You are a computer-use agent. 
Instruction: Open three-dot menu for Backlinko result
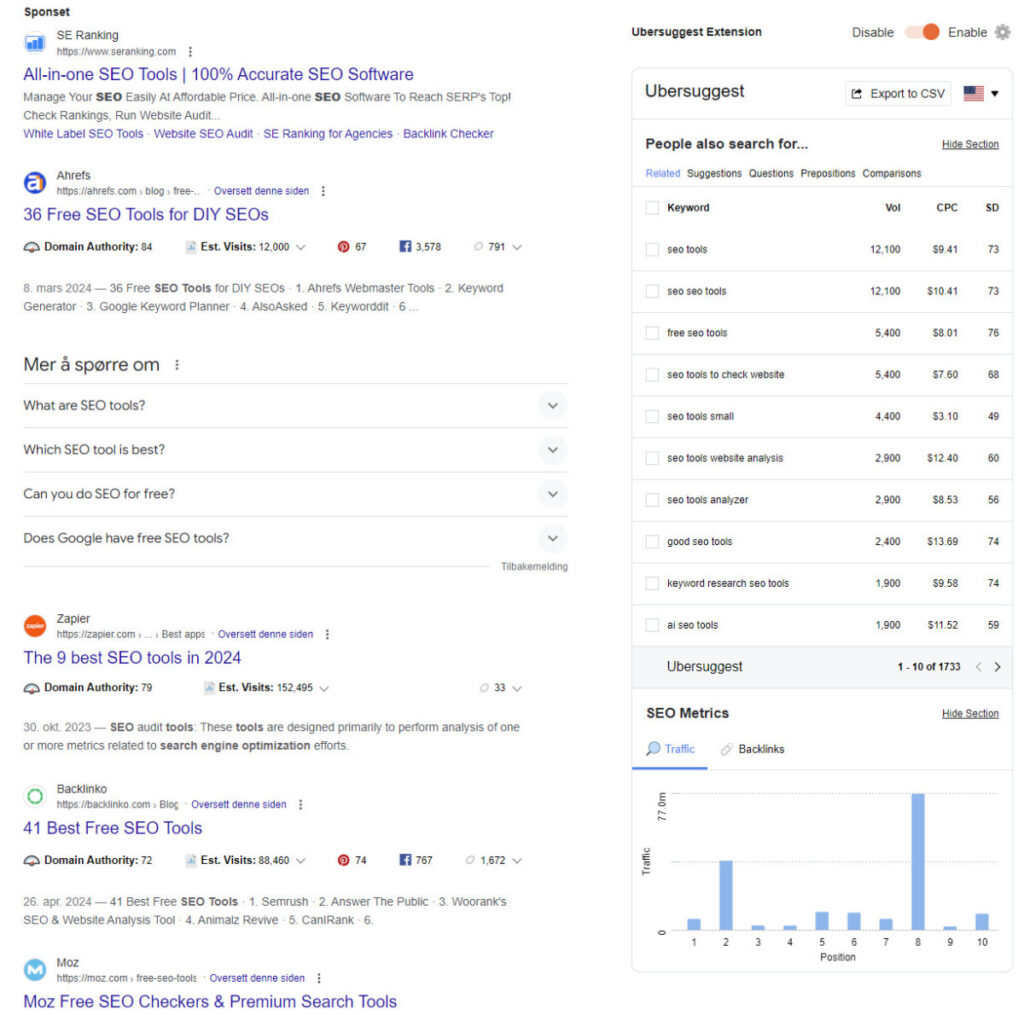pyautogui.click(x=300, y=805)
